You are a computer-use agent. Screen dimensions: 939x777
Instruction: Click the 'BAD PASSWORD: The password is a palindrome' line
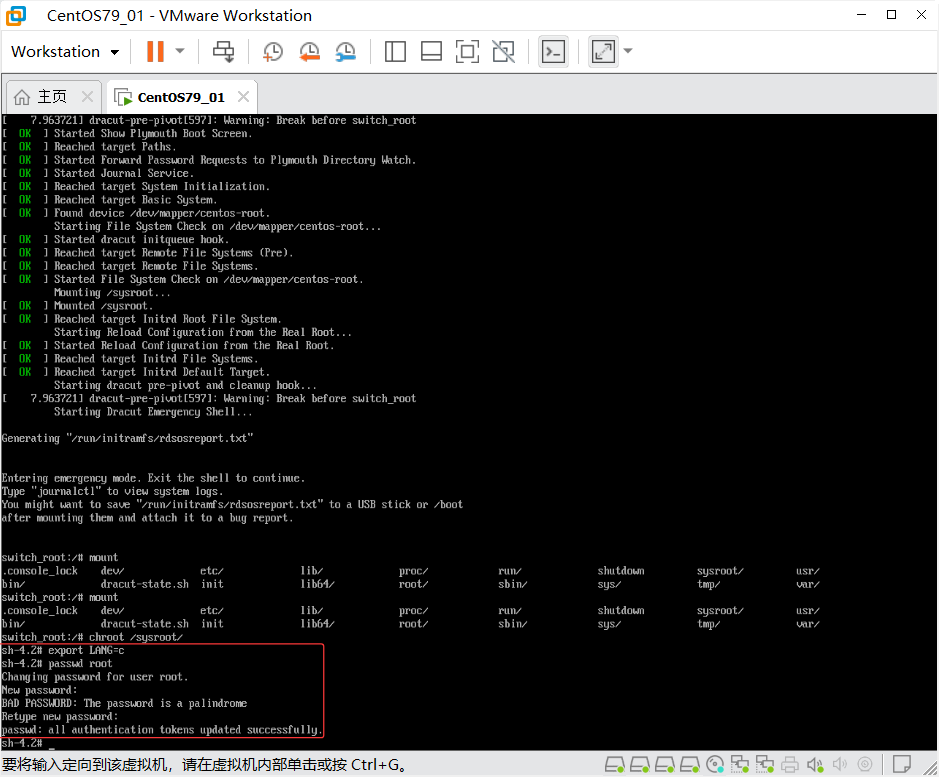point(124,703)
